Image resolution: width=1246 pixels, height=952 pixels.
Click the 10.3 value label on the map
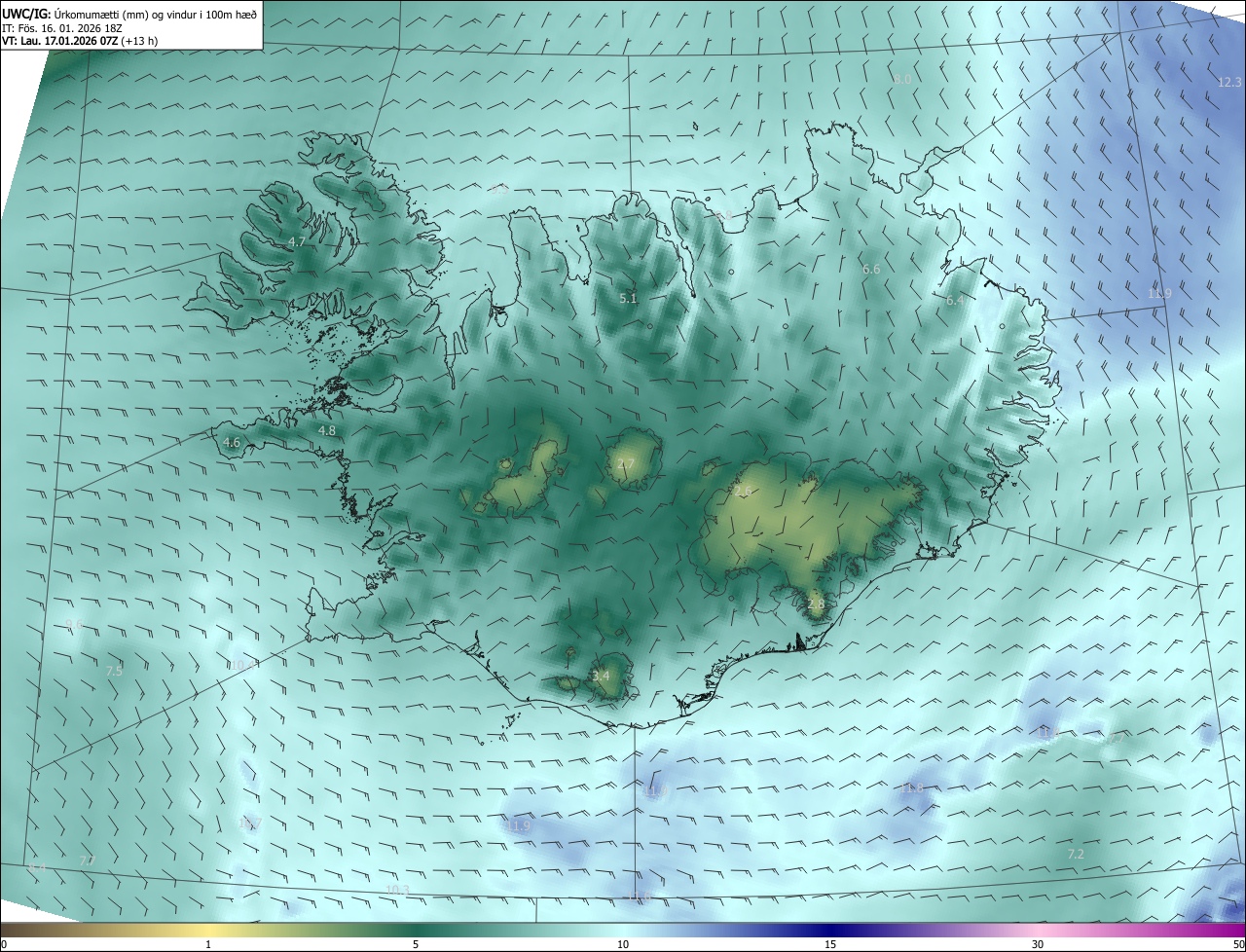point(397,890)
